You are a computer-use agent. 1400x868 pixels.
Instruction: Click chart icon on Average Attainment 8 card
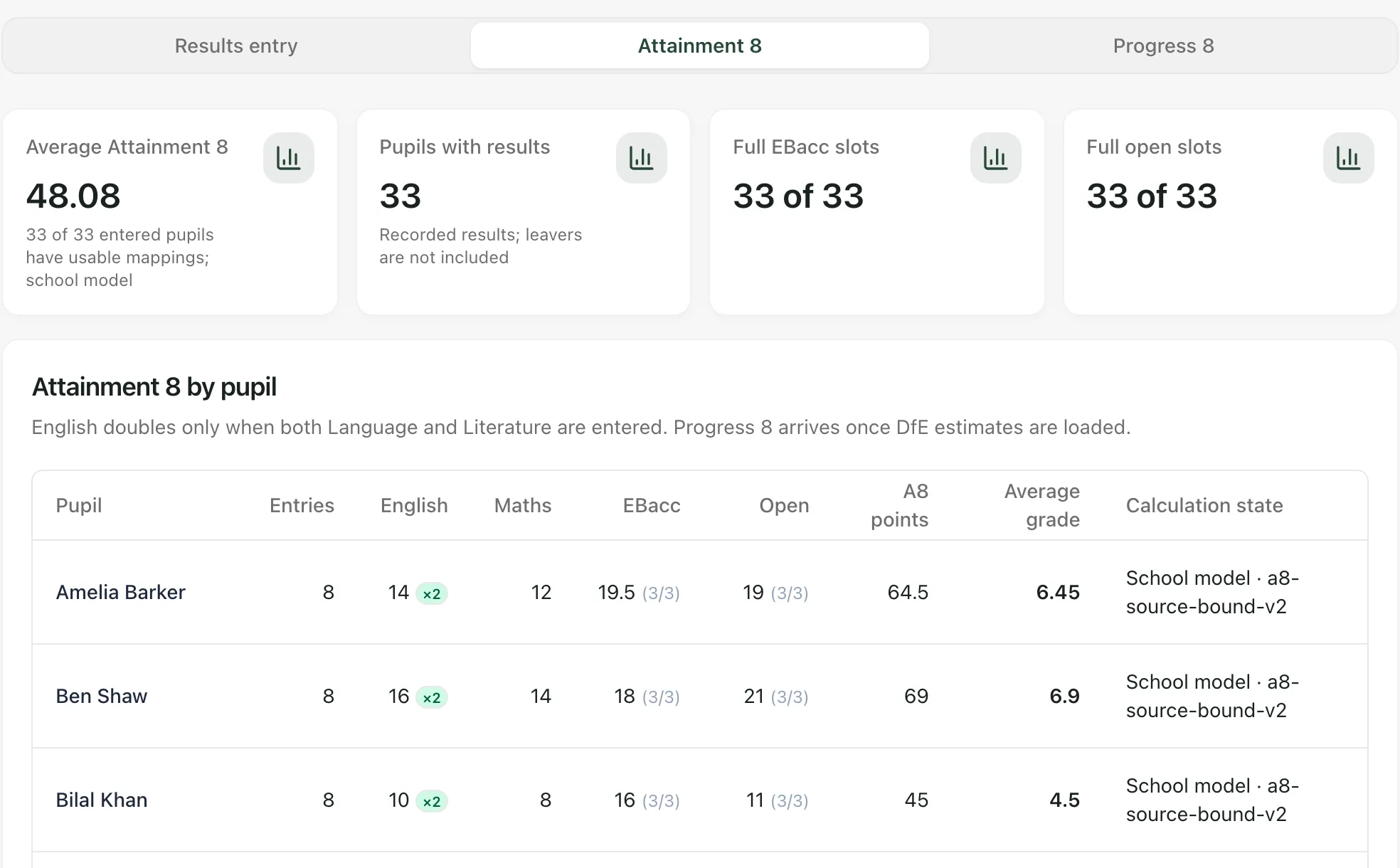(x=289, y=158)
